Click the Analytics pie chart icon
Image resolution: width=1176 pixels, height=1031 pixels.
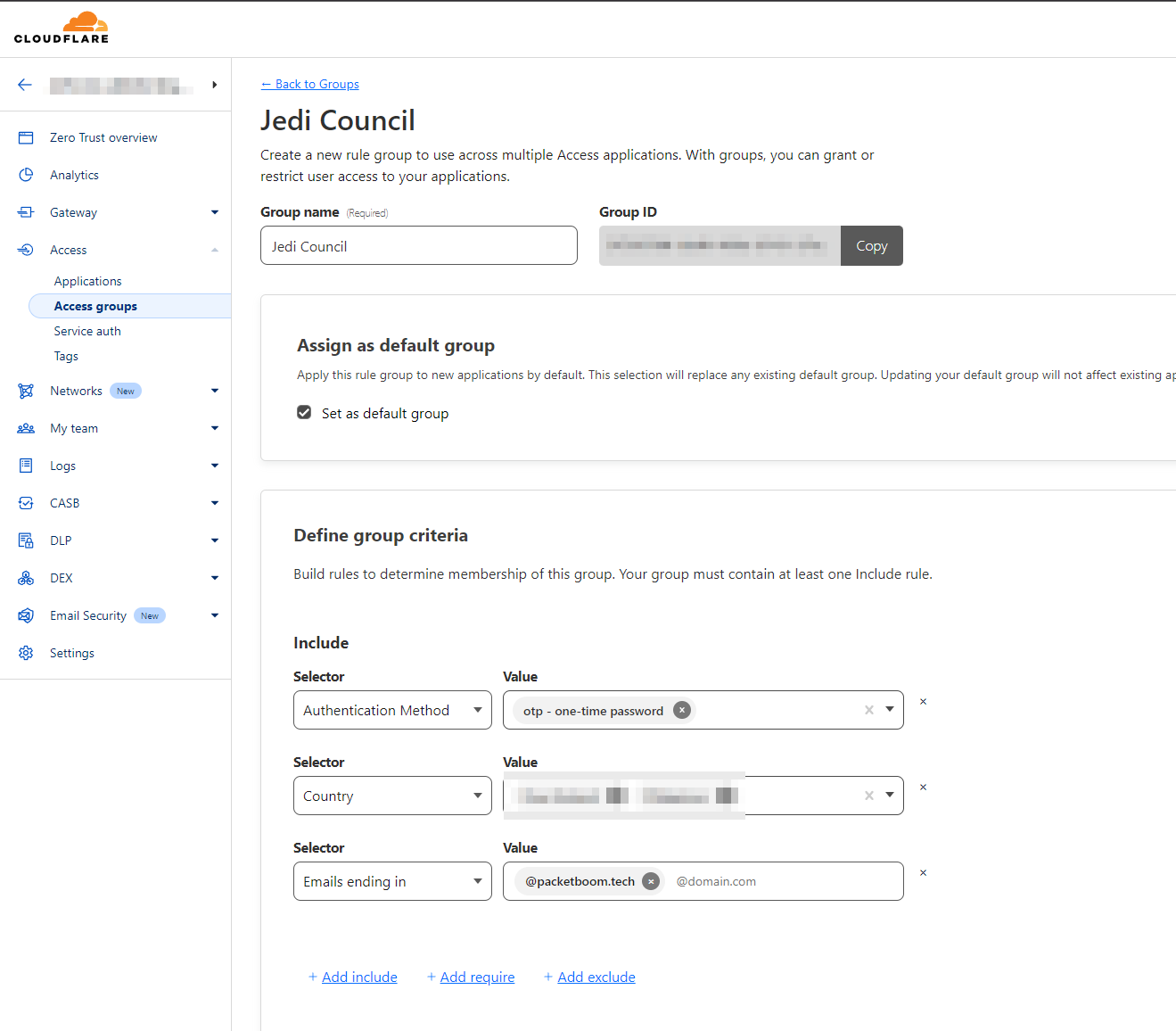coord(26,176)
